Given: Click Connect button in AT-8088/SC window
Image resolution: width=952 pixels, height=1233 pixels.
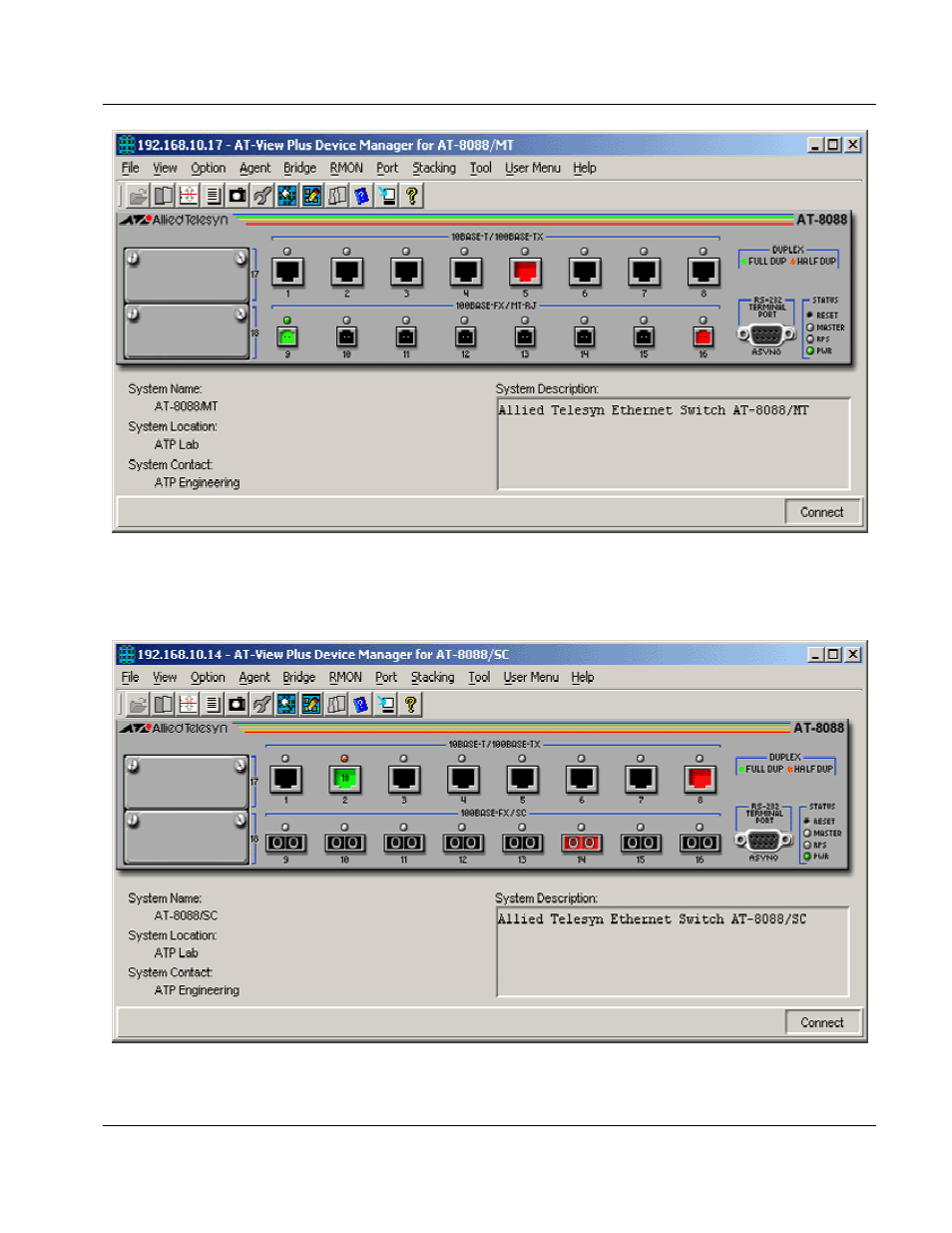Looking at the screenshot, I should pyautogui.click(x=821, y=1022).
